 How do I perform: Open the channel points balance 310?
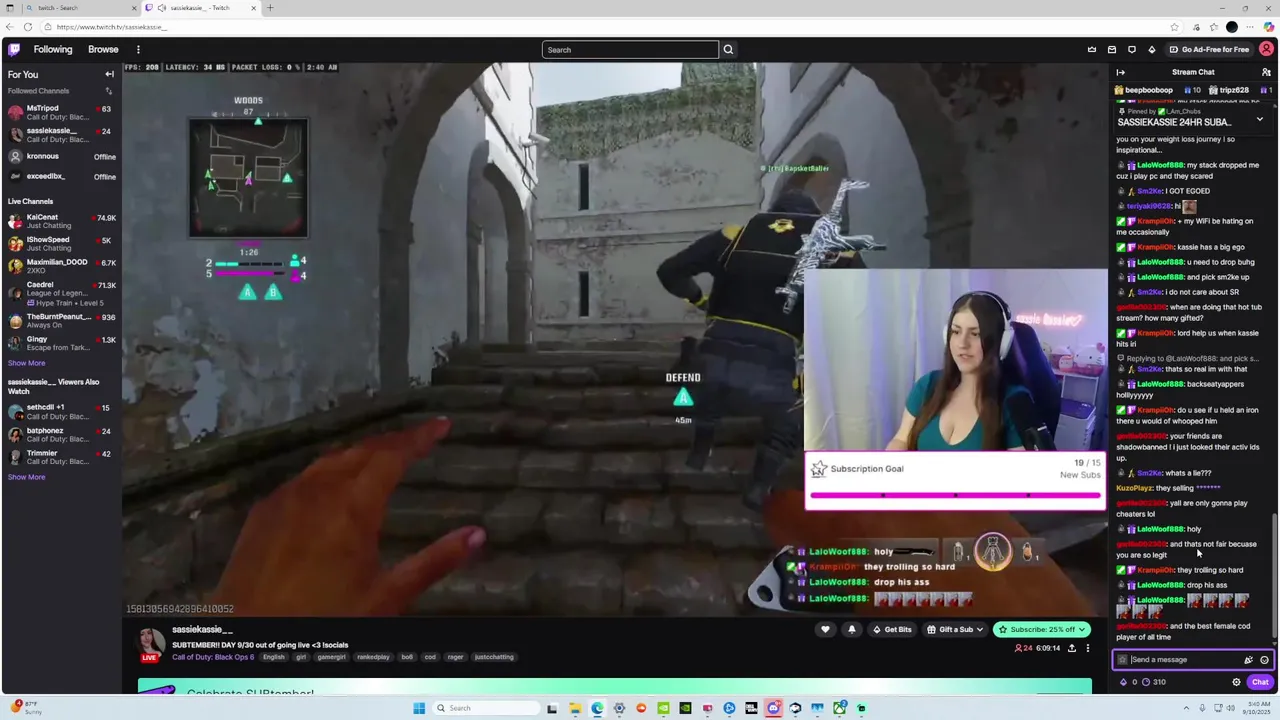point(1153,682)
